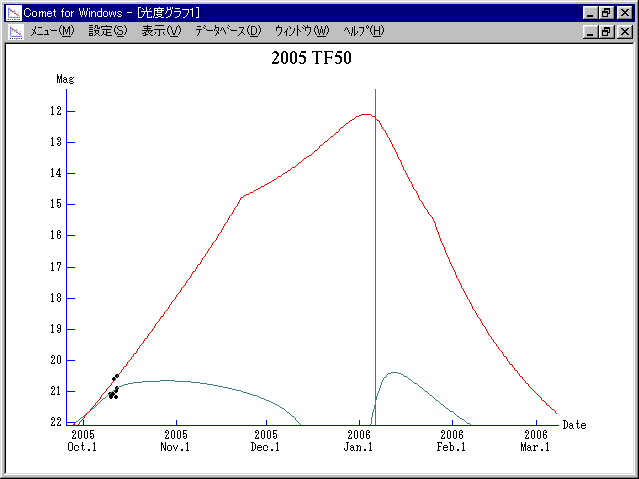The width and height of the screenshot is (639, 479).
Task: Click the 2006 Jan.1 date label
Action: point(359,441)
